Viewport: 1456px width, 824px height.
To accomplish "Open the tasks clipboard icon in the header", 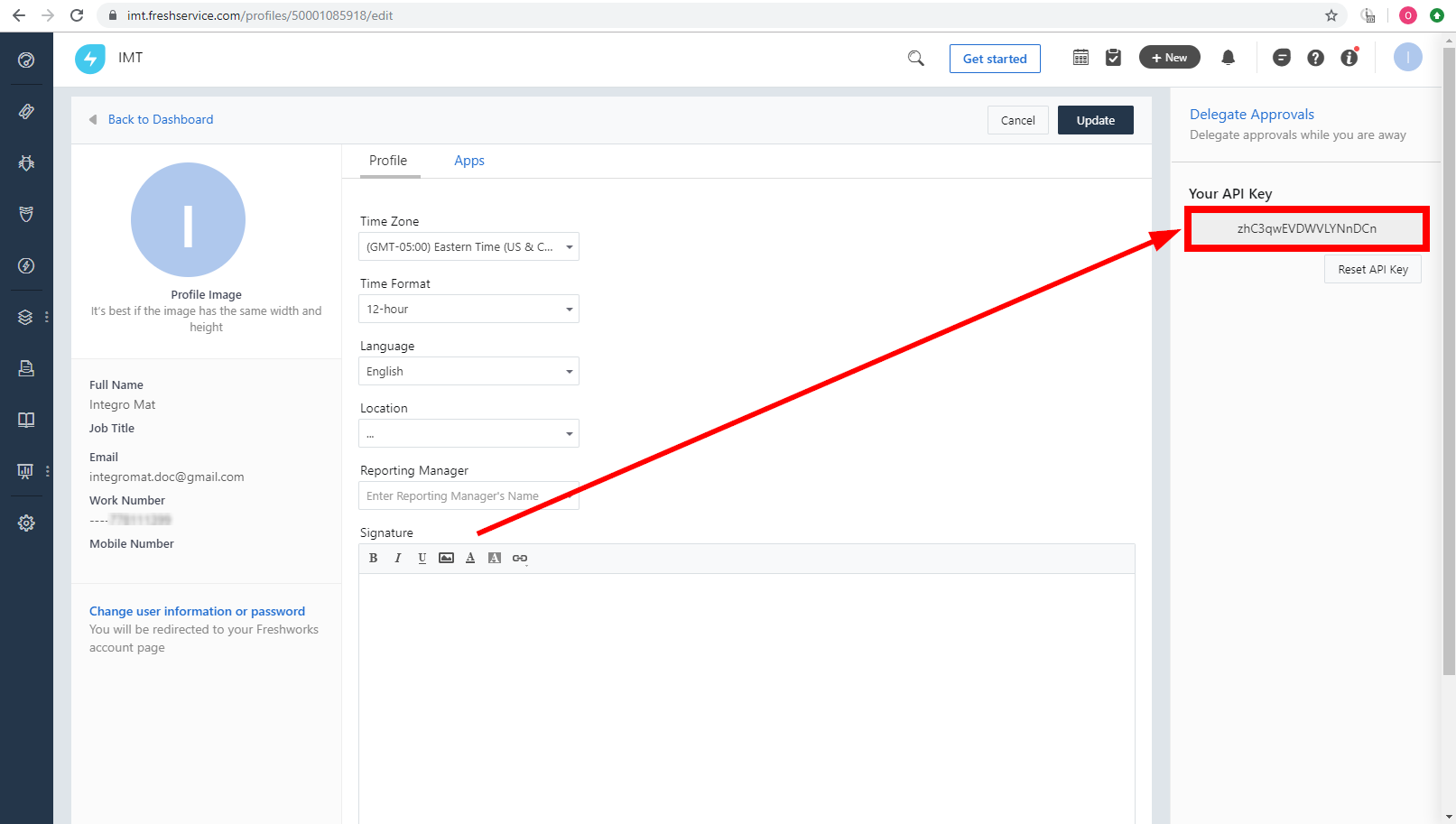I will coord(1113,58).
